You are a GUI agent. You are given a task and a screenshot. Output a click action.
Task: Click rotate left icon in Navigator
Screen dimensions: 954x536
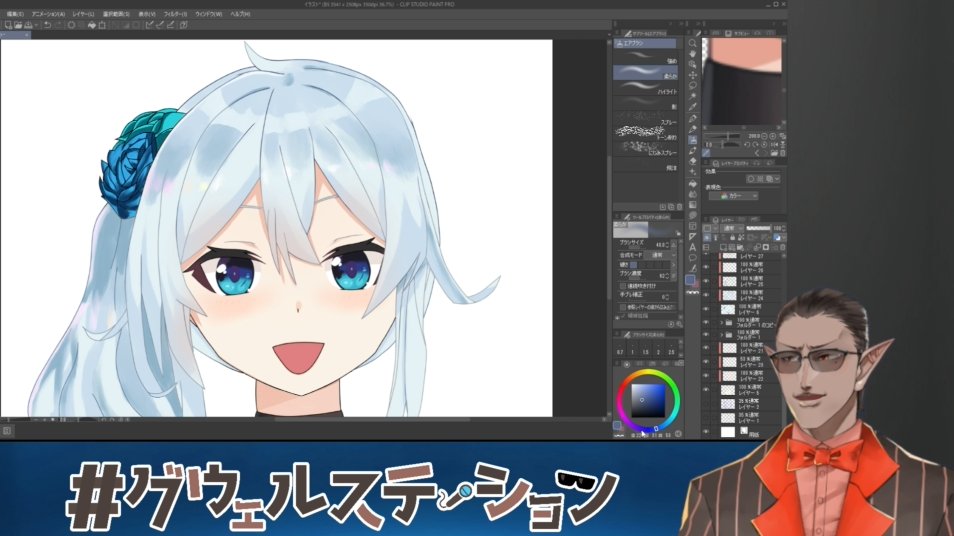(747, 145)
